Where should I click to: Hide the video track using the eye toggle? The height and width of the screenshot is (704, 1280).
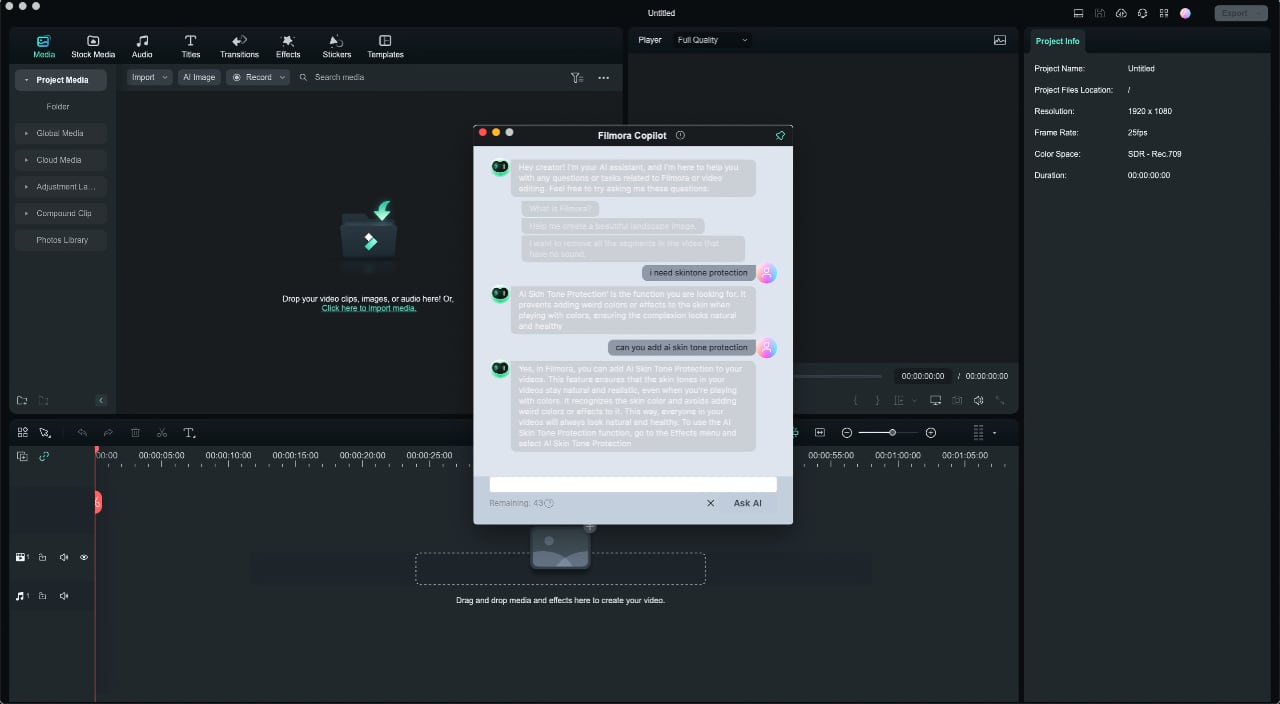pyautogui.click(x=83, y=557)
